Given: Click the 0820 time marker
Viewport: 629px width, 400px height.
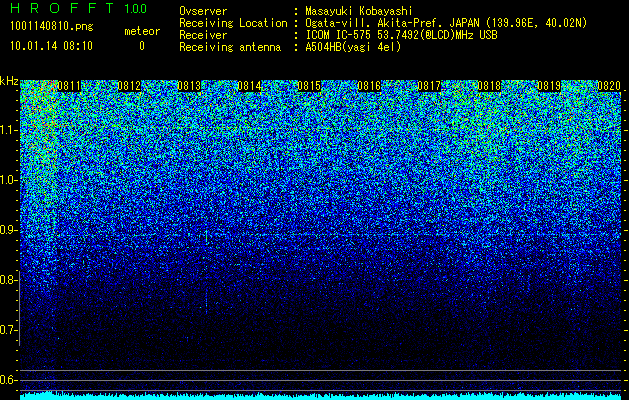Looking at the screenshot, I should (609, 86).
